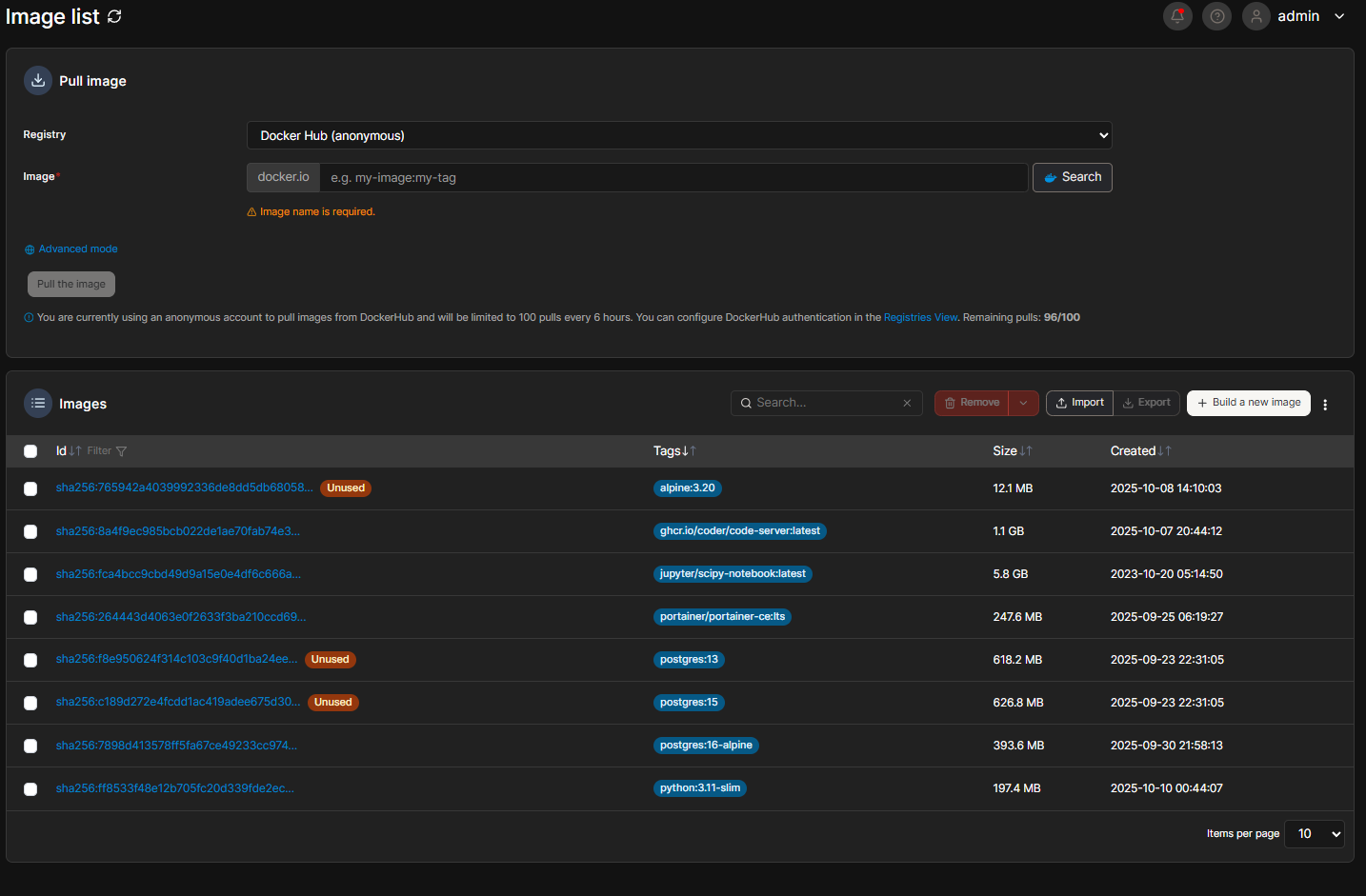Image resolution: width=1366 pixels, height=896 pixels.
Task: Click the refresh icon beside Image list
Action: point(114,17)
